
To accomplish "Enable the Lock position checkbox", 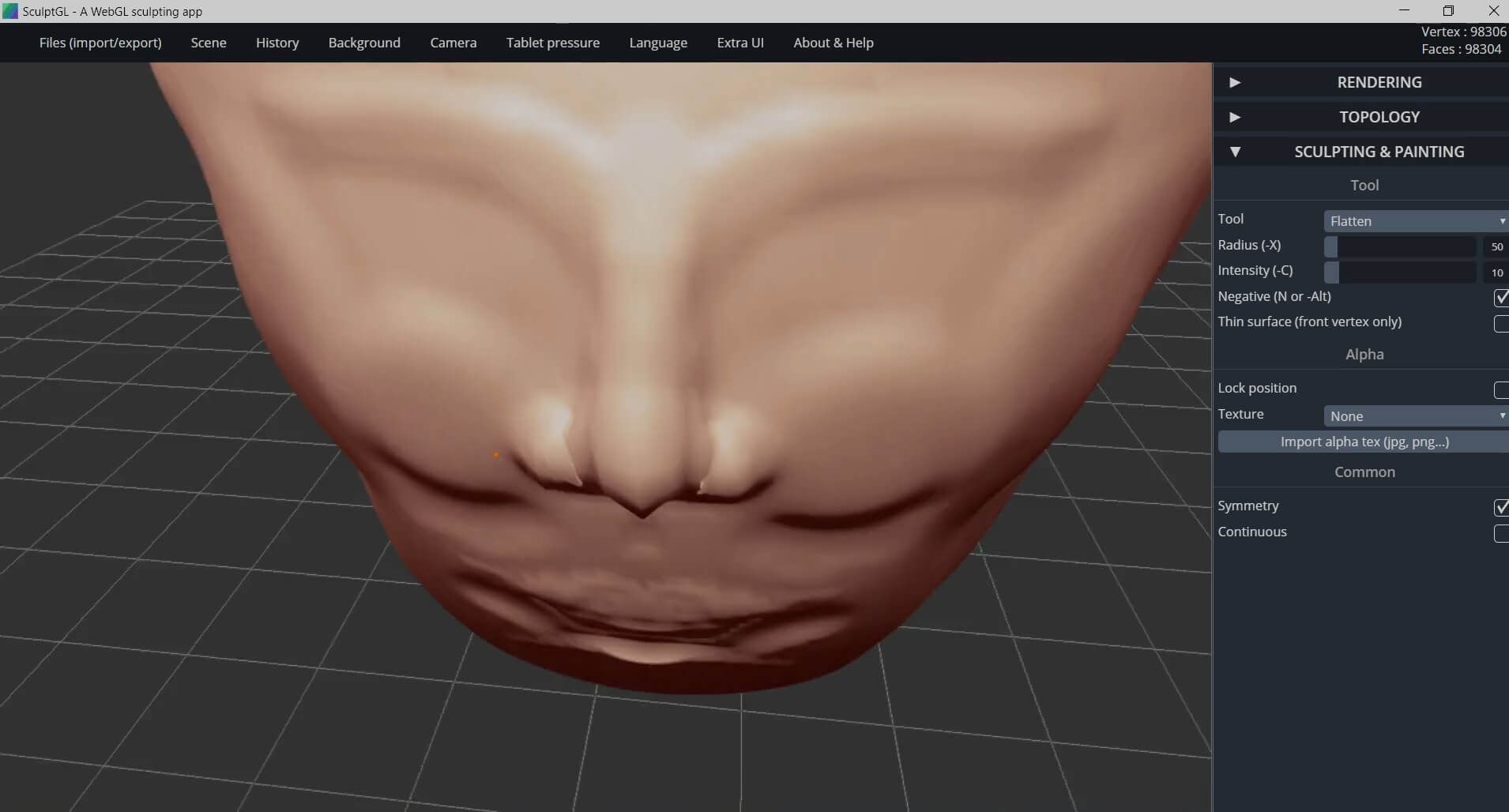I will pos(1500,389).
